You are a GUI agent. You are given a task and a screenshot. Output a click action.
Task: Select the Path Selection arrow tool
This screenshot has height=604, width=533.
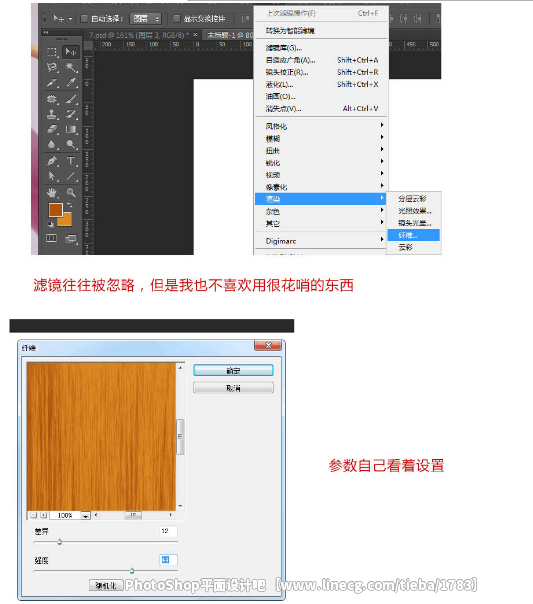pyautogui.click(x=52, y=176)
